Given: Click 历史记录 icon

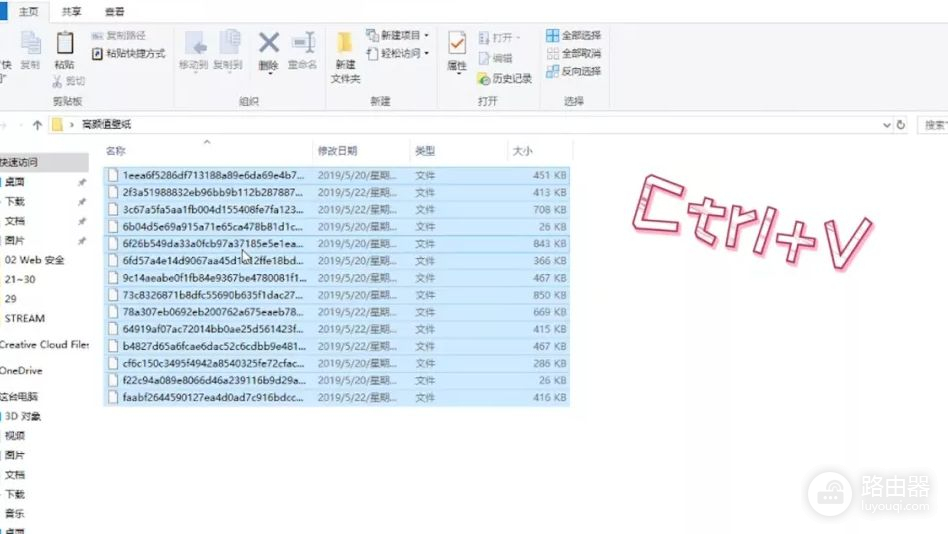Looking at the screenshot, I should (x=483, y=79).
